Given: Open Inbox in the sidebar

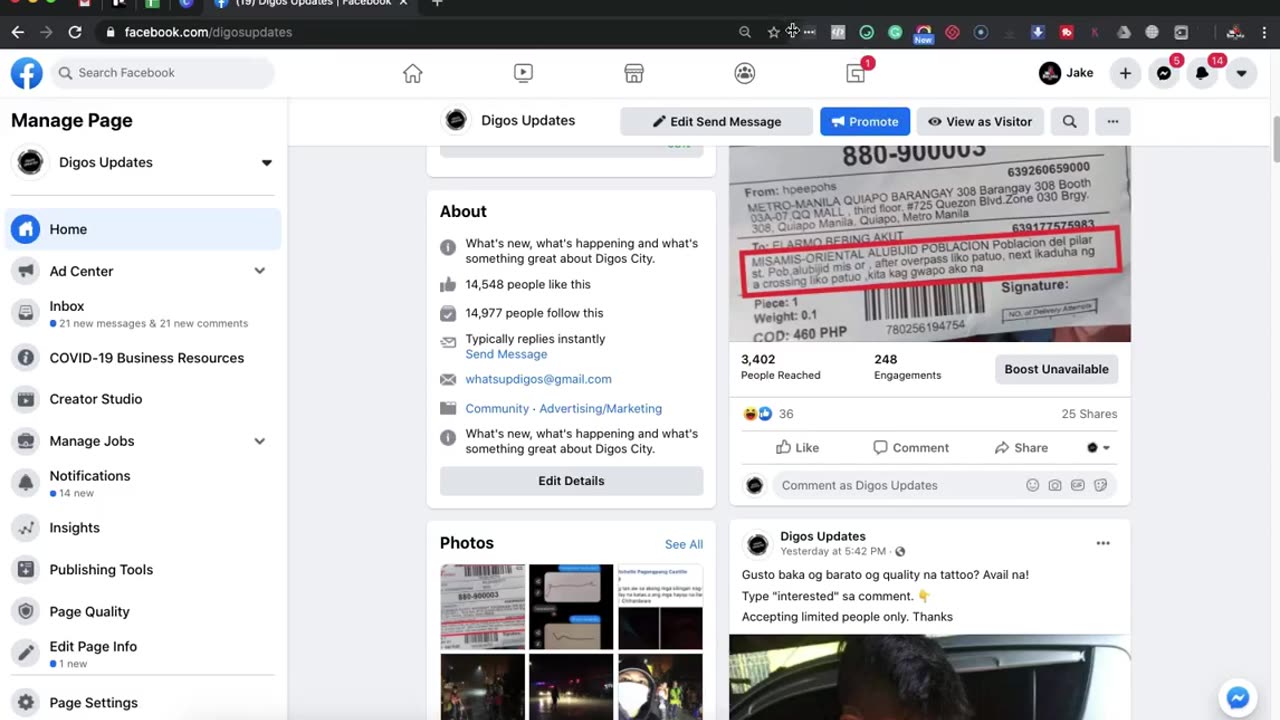Looking at the screenshot, I should (x=143, y=313).
